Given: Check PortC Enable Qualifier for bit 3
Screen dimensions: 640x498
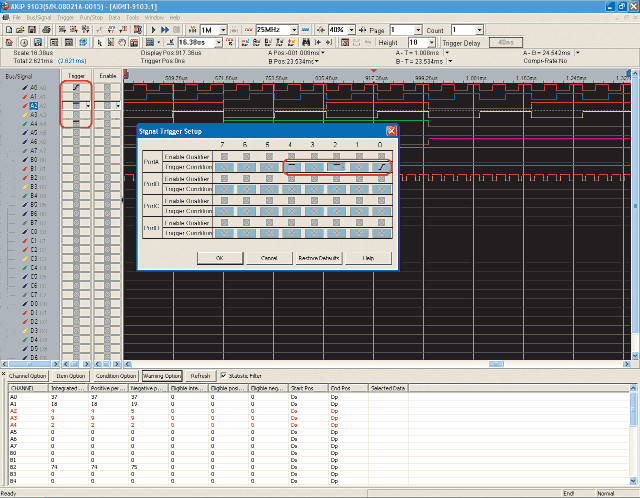Looking at the screenshot, I should coord(313,202).
